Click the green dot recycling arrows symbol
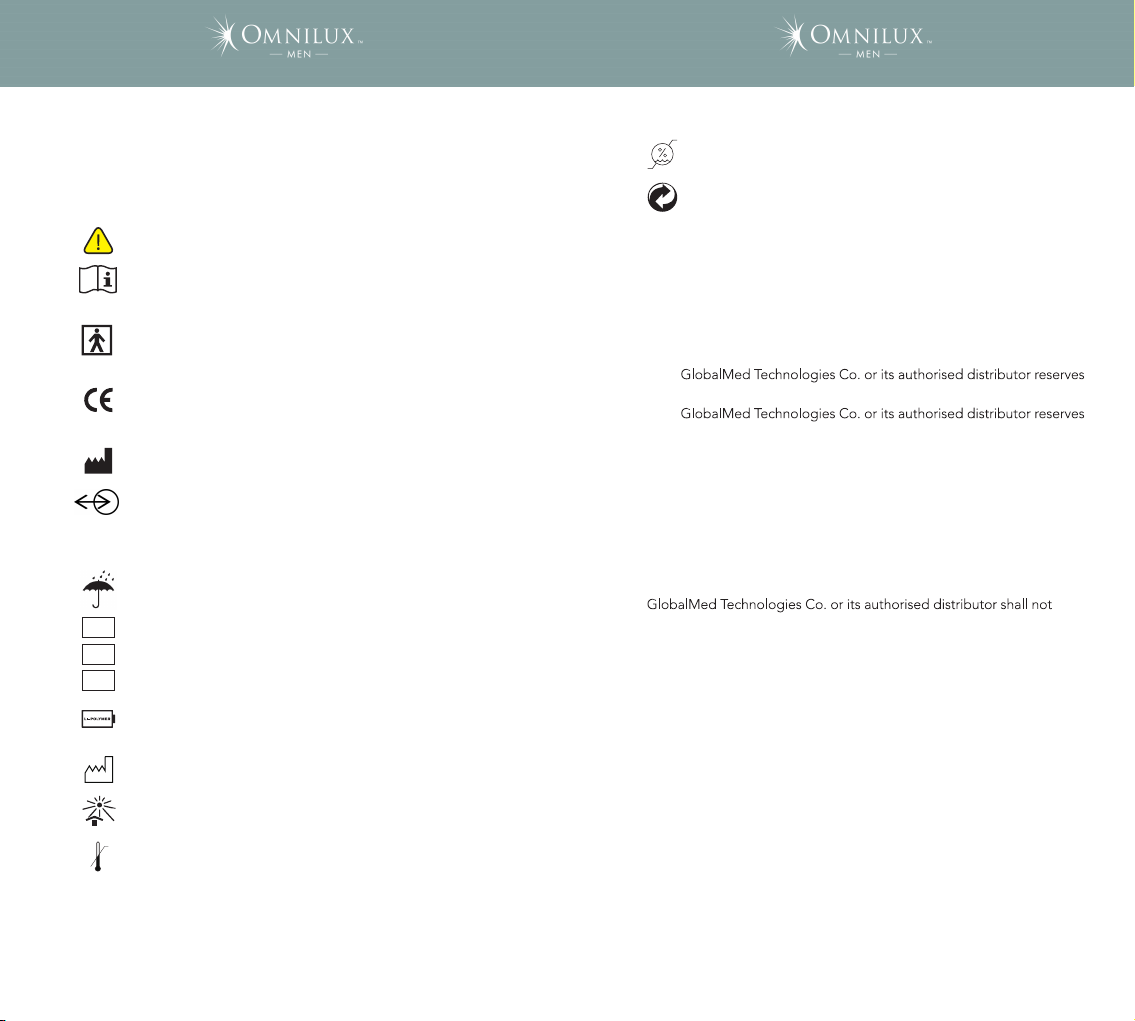The height and width of the screenshot is (1021, 1135). pos(662,198)
